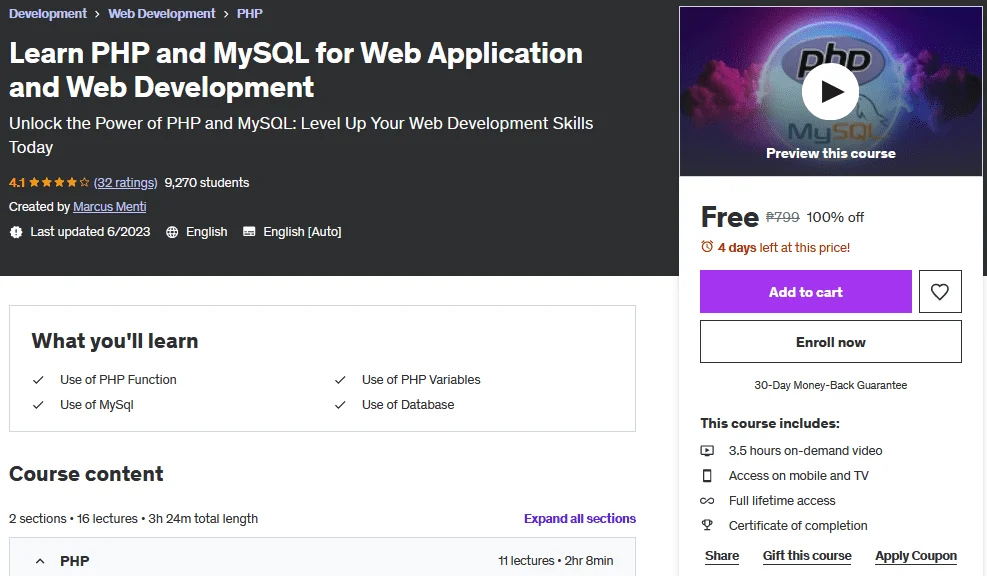Click the Course content heading
987x576 pixels.
[86, 473]
